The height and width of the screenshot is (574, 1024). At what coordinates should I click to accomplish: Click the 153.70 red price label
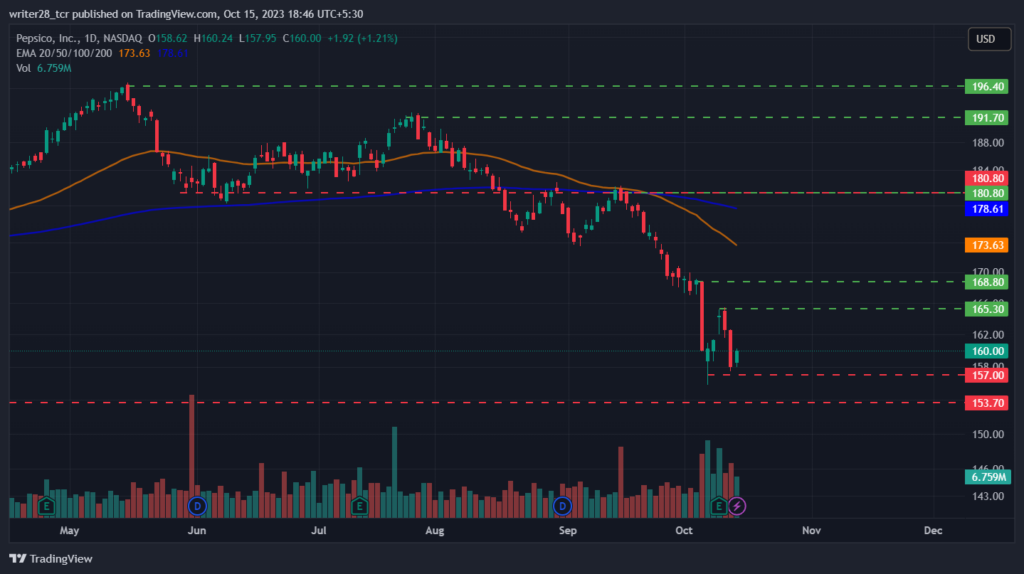click(987, 403)
